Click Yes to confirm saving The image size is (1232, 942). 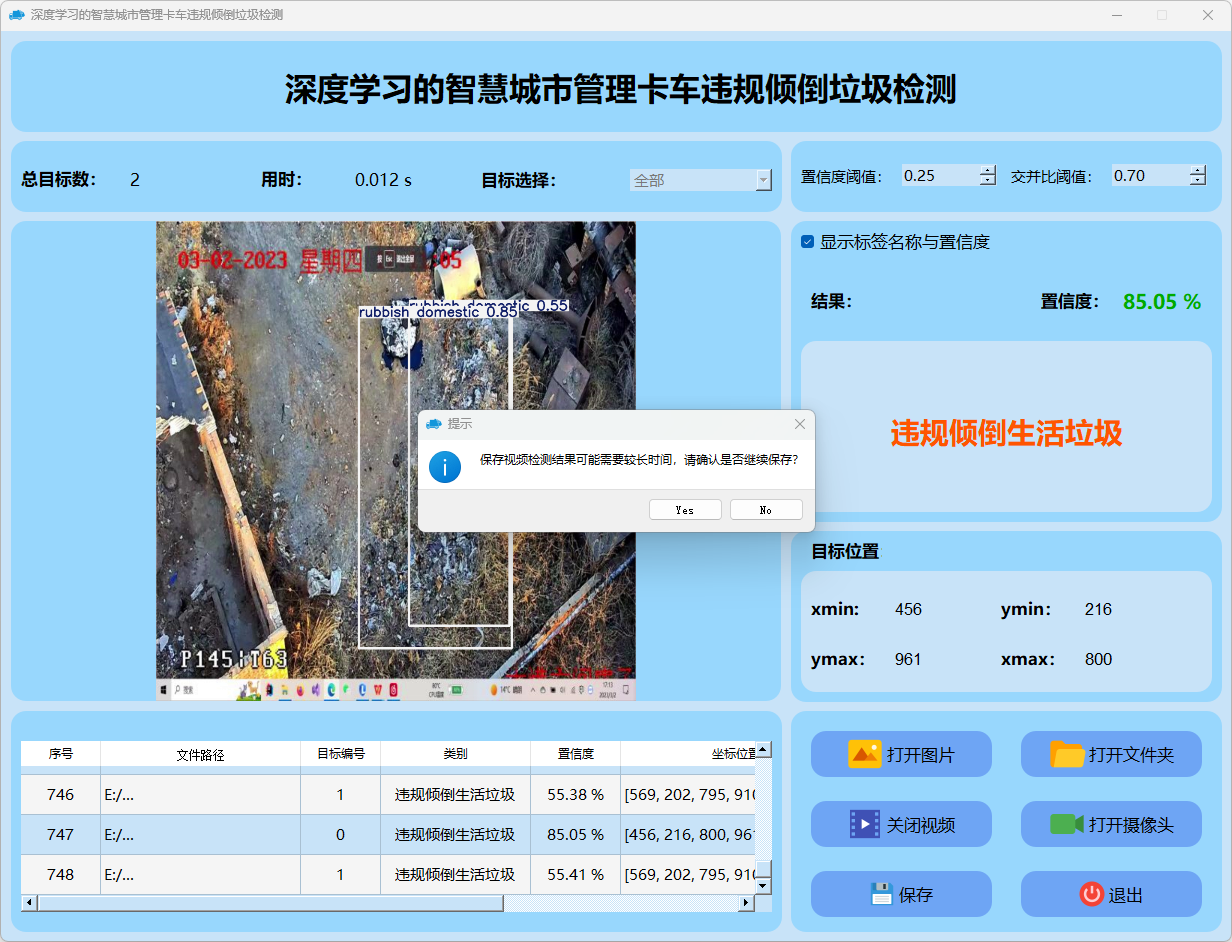pos(685,510)
